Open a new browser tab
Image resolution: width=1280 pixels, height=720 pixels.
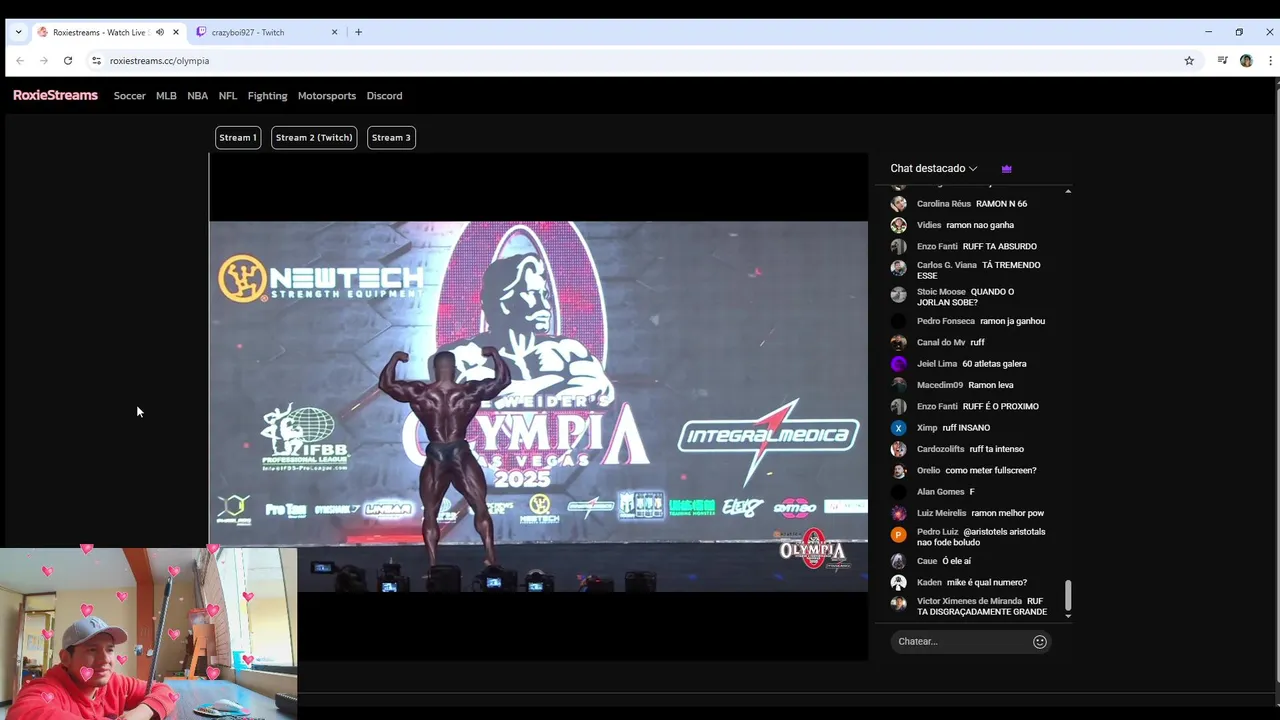click(359, 32)
